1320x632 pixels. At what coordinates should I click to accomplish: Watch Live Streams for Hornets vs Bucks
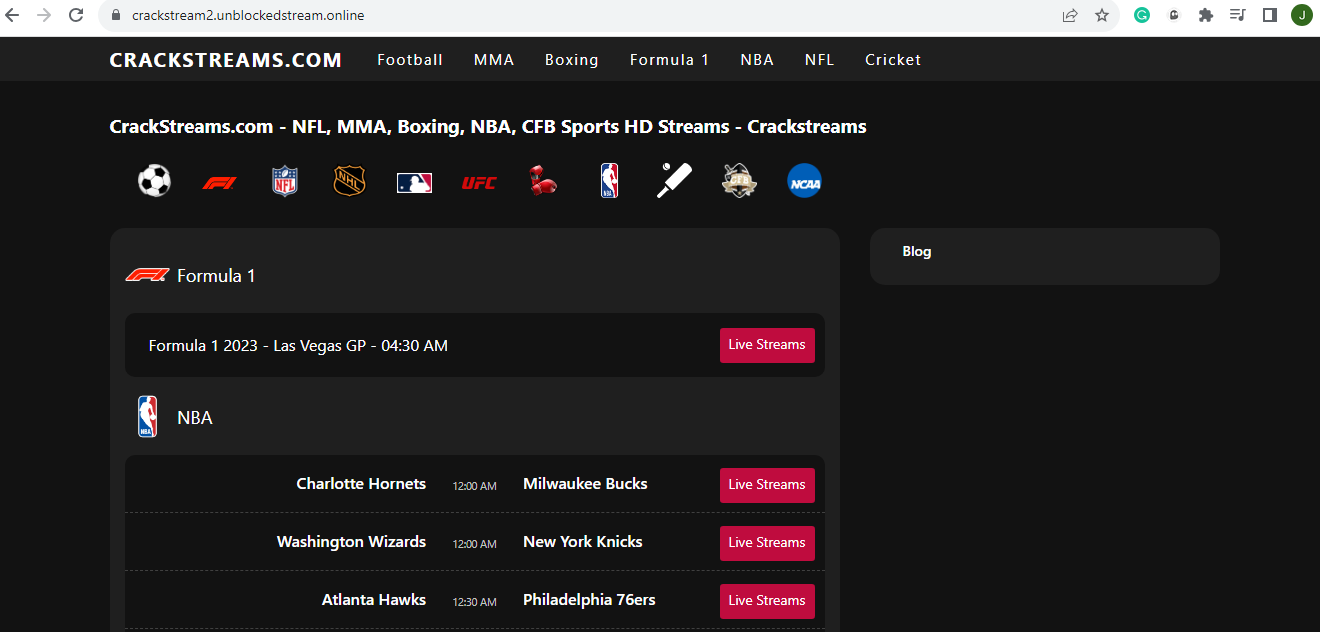pos(767,485)
